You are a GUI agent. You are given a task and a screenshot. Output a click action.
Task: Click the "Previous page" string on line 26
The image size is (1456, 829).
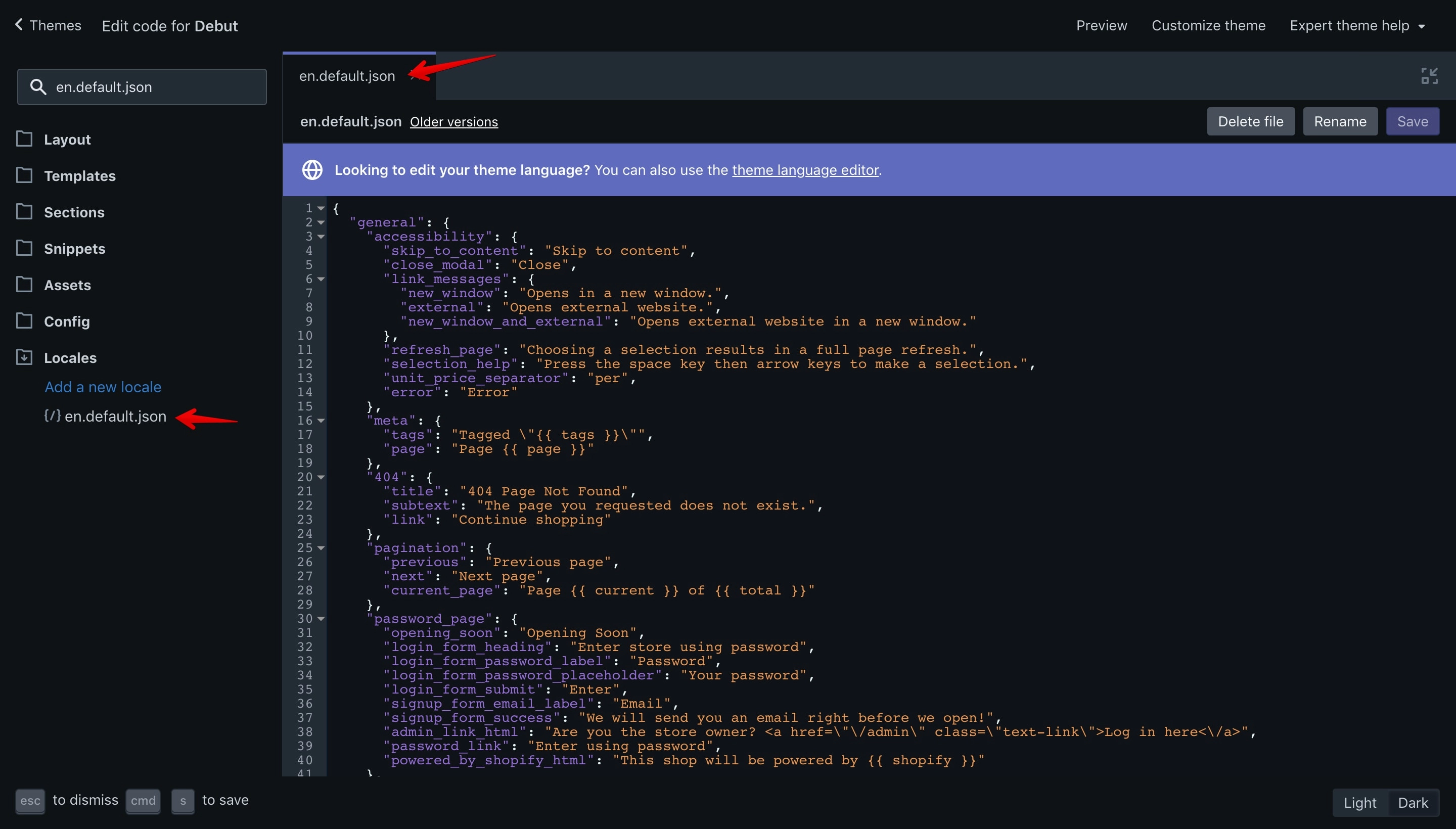(548, 562)
